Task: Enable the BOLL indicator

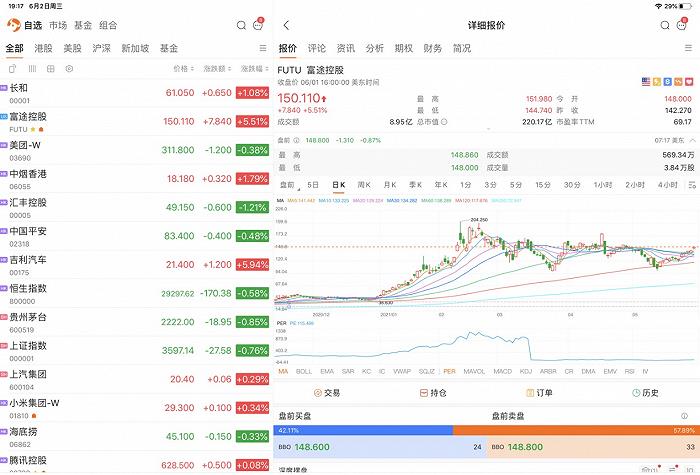Action: (304, 371)
